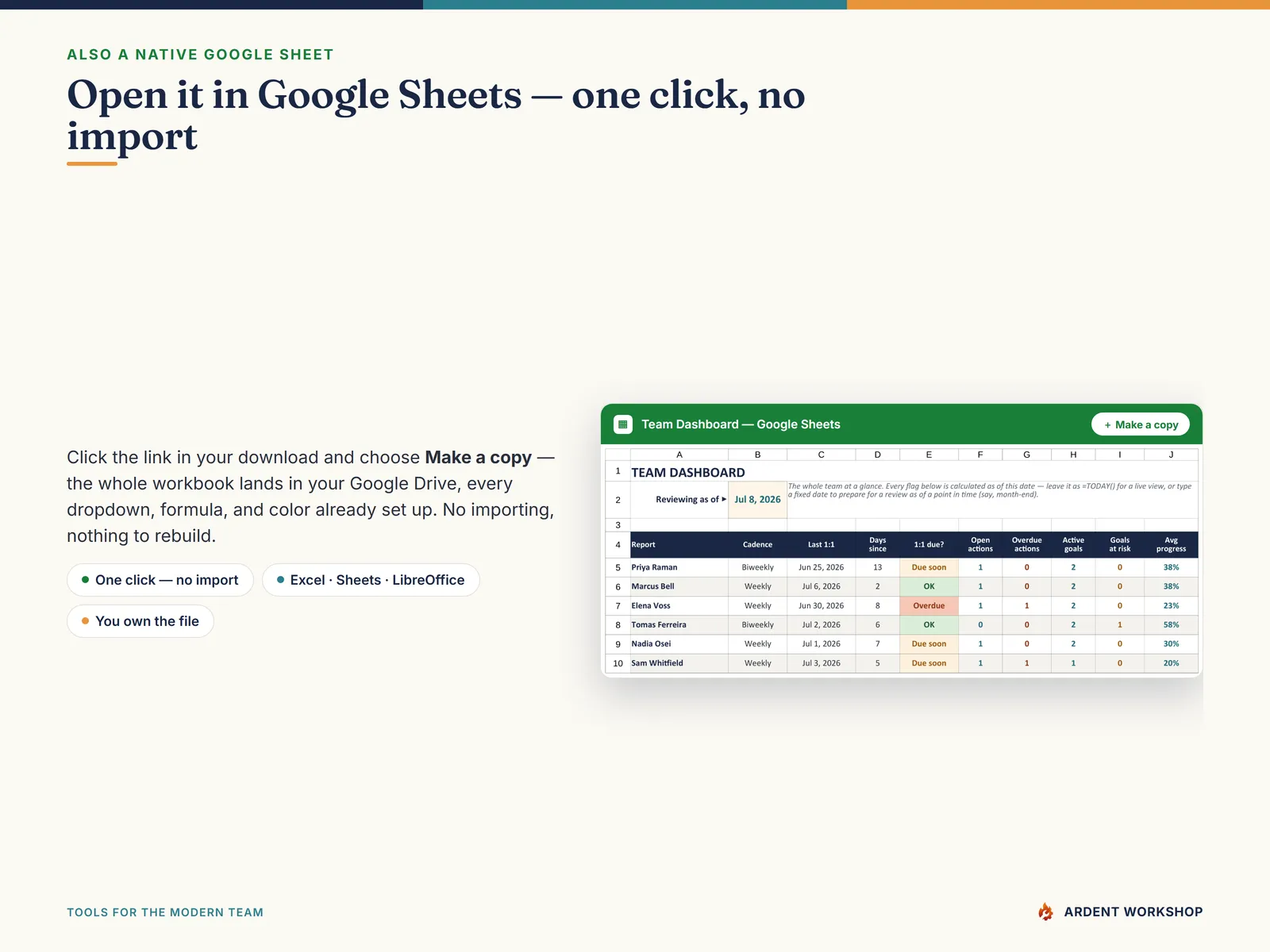Click the '23%' progress cell

click(1171, 605)
